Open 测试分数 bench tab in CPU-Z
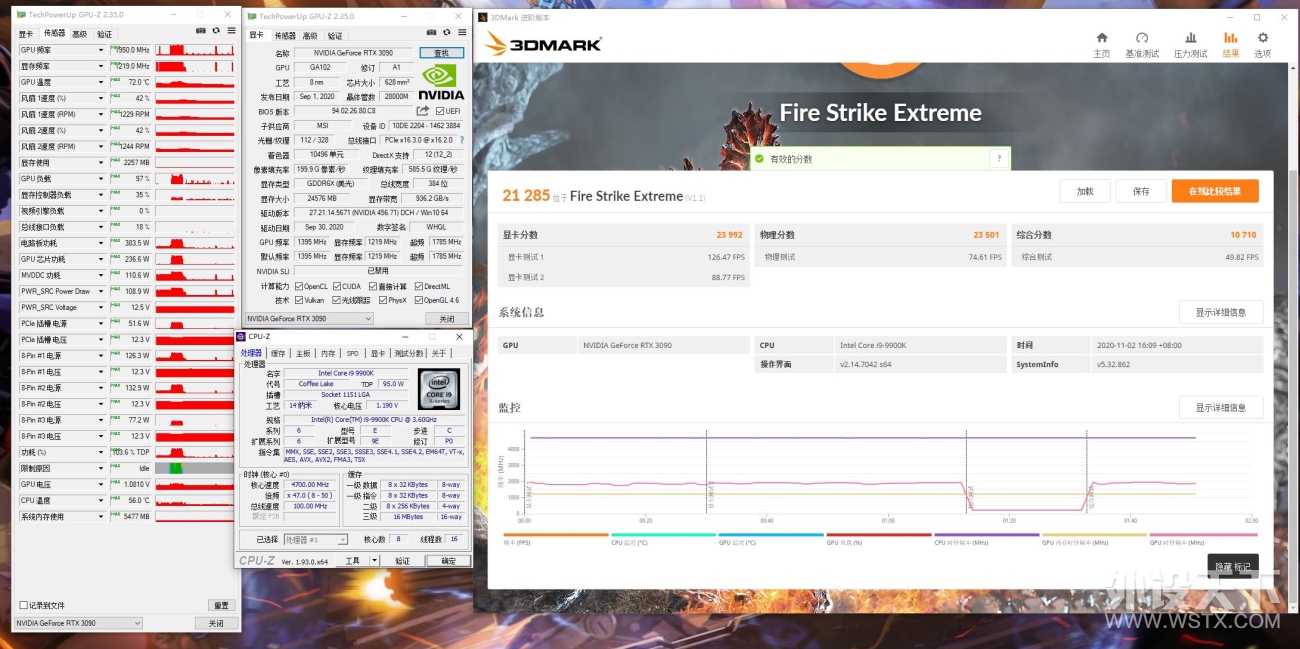This screenshot has height=649, width=1300. pos(407,353)
